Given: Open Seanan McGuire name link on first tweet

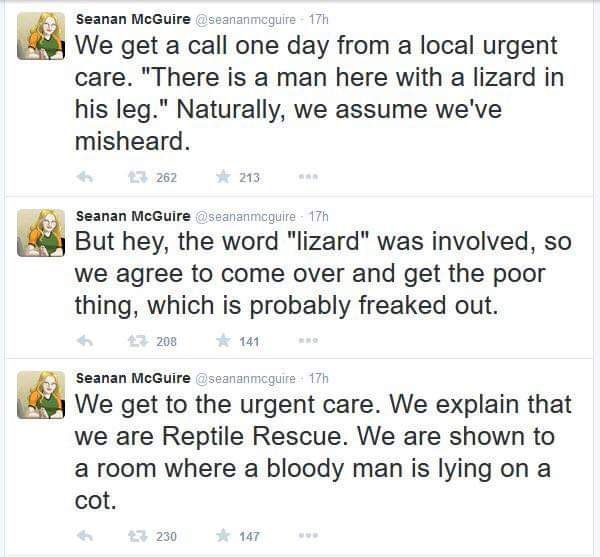Looking at the screenshot, I should coord(133,19).
